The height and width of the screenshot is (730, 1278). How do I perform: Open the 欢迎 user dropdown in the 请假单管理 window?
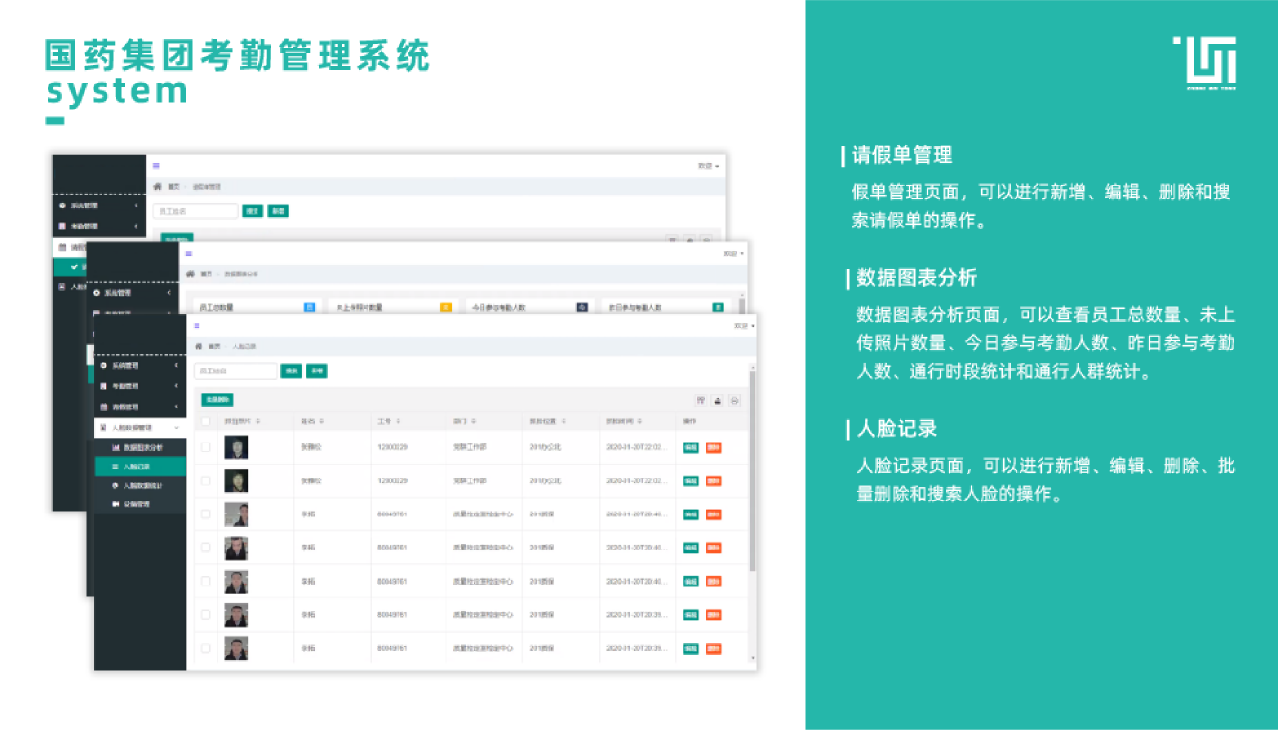(x=709, y=166)
